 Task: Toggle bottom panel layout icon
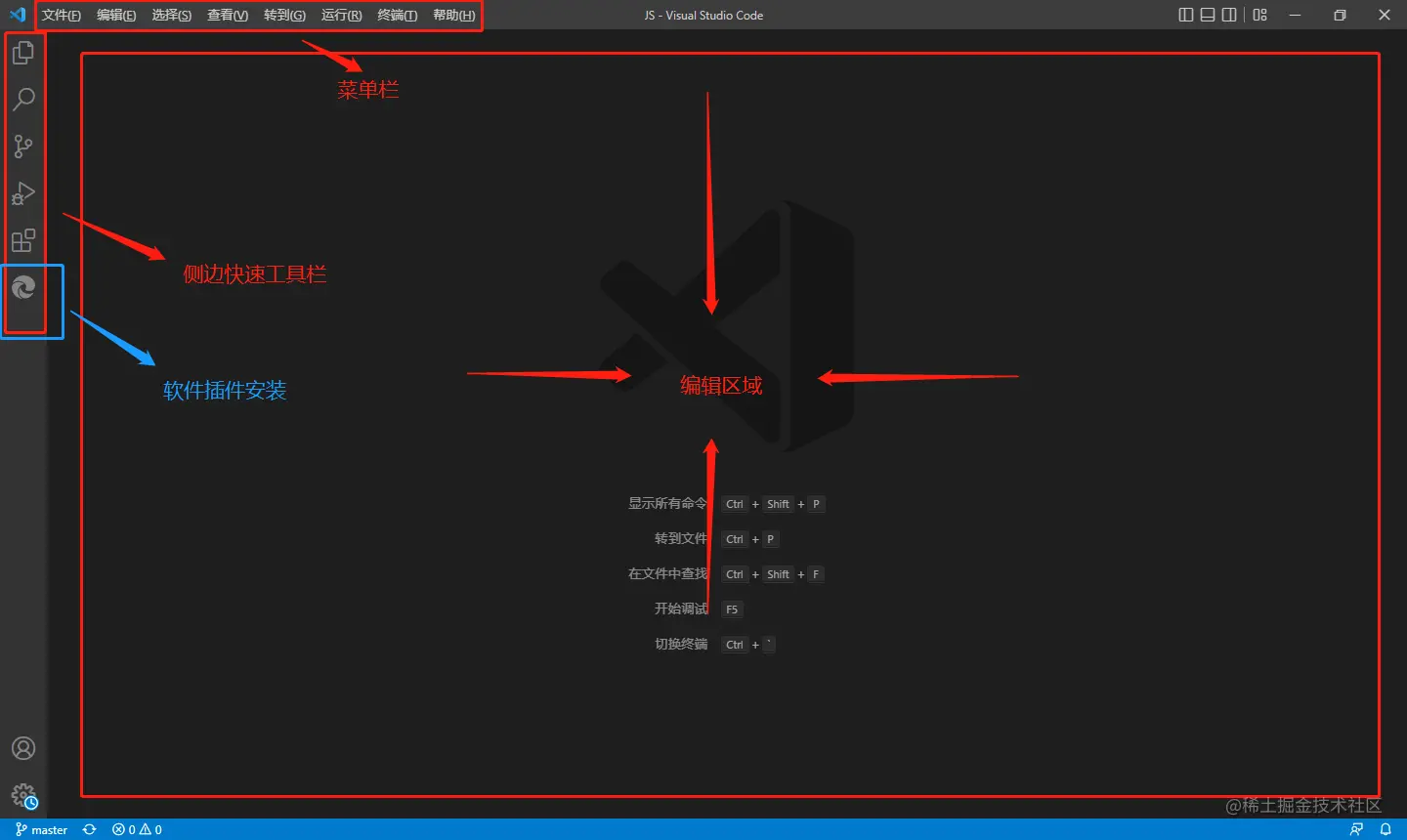click(x=1208, y=15)
